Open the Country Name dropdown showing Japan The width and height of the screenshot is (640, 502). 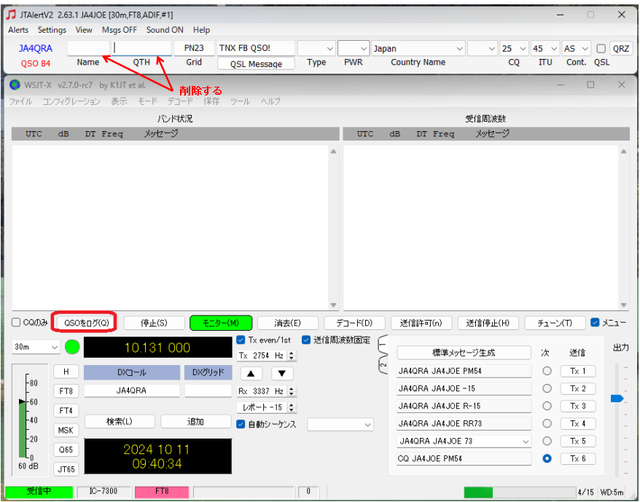(418, 49)
